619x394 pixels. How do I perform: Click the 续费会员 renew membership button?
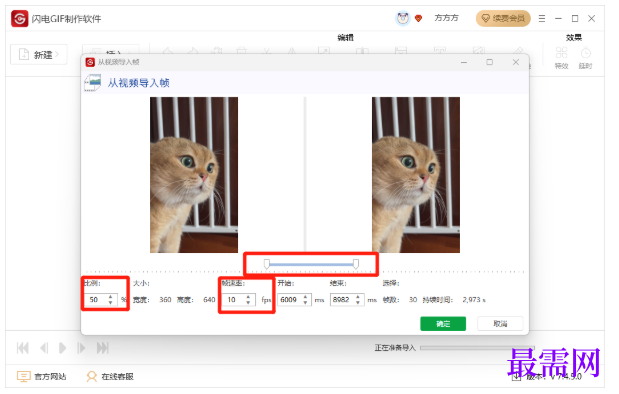[503, 18]
